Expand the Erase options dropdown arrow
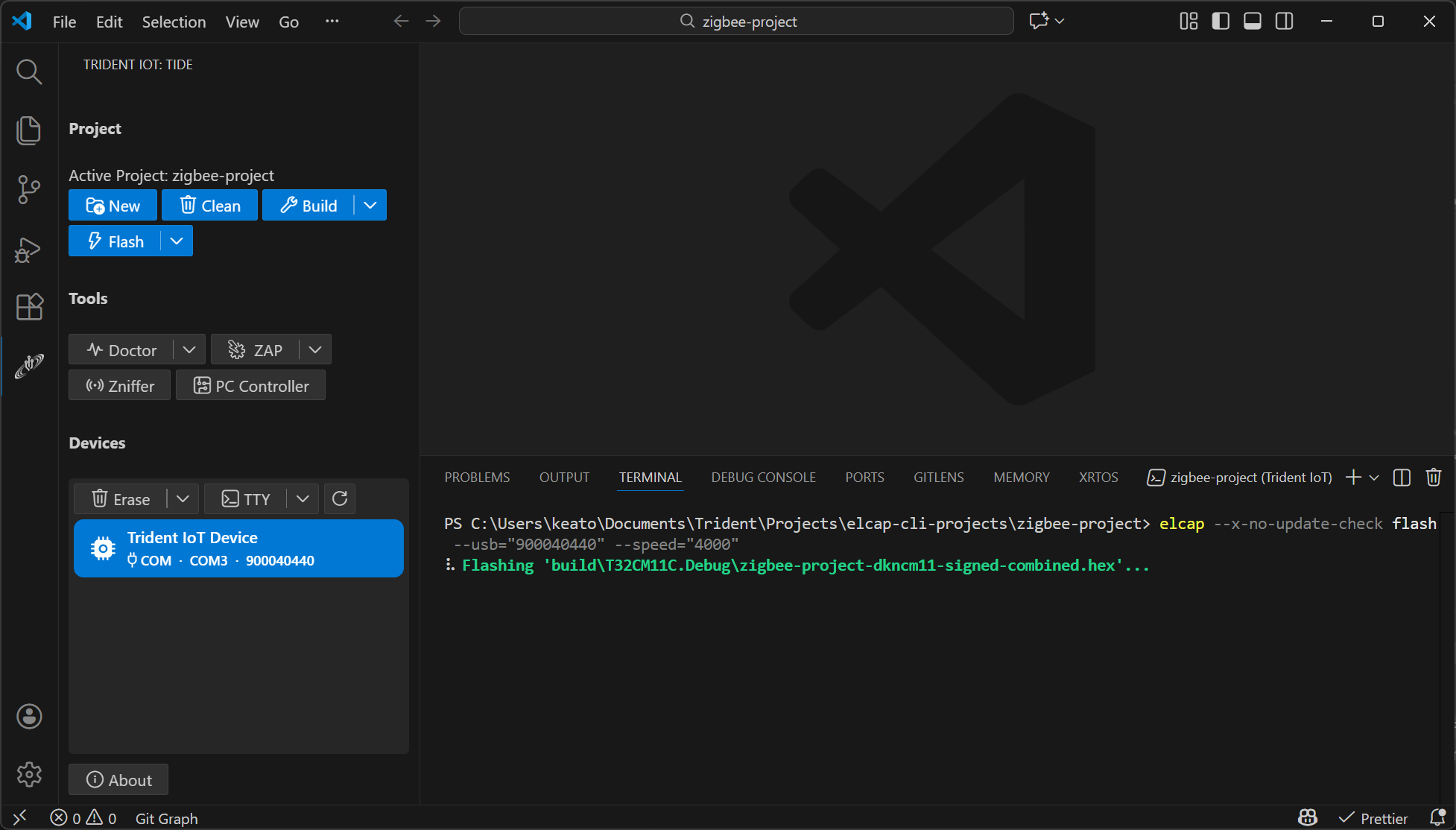Viewport: 1456px width, 830px height. pyautogui.click(x=183, y=499)
